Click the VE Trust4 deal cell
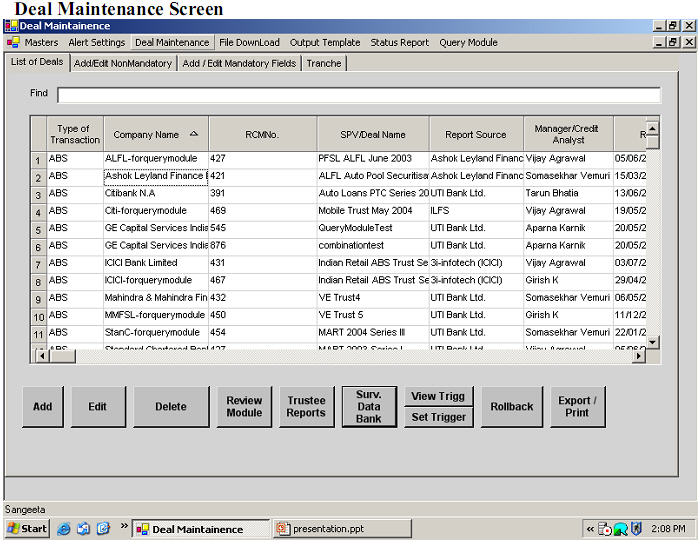700x544 pixels. click(373, 298)
